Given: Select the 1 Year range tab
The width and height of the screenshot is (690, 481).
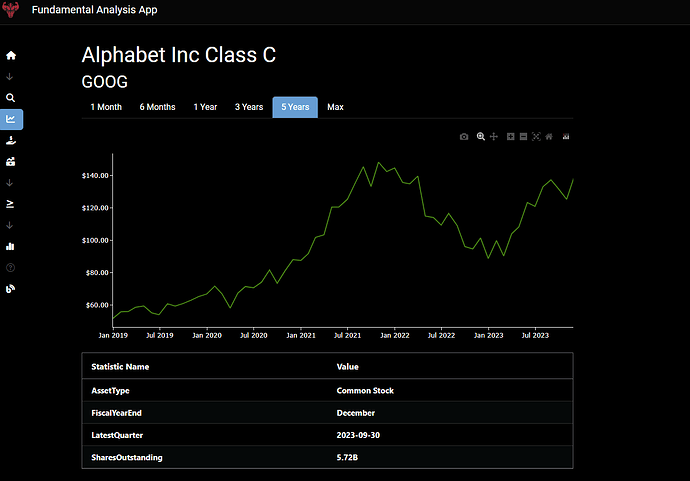Looking at the screenshot, I should point(206,107).
